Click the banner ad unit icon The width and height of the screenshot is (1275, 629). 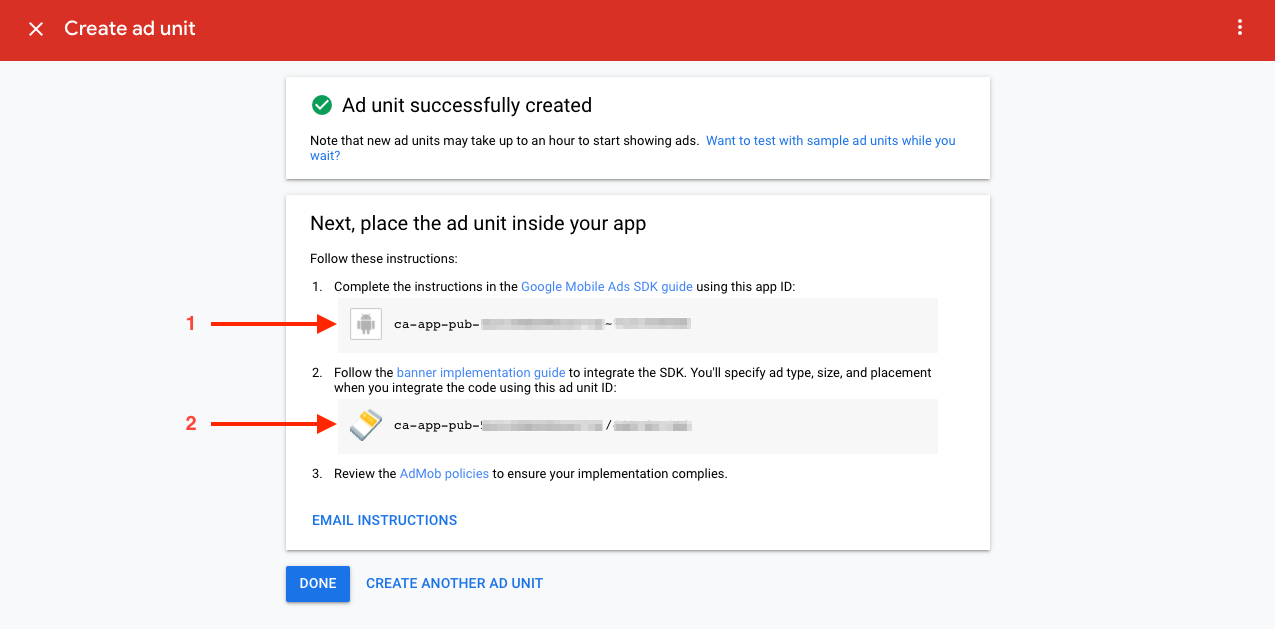coord(366,425)
